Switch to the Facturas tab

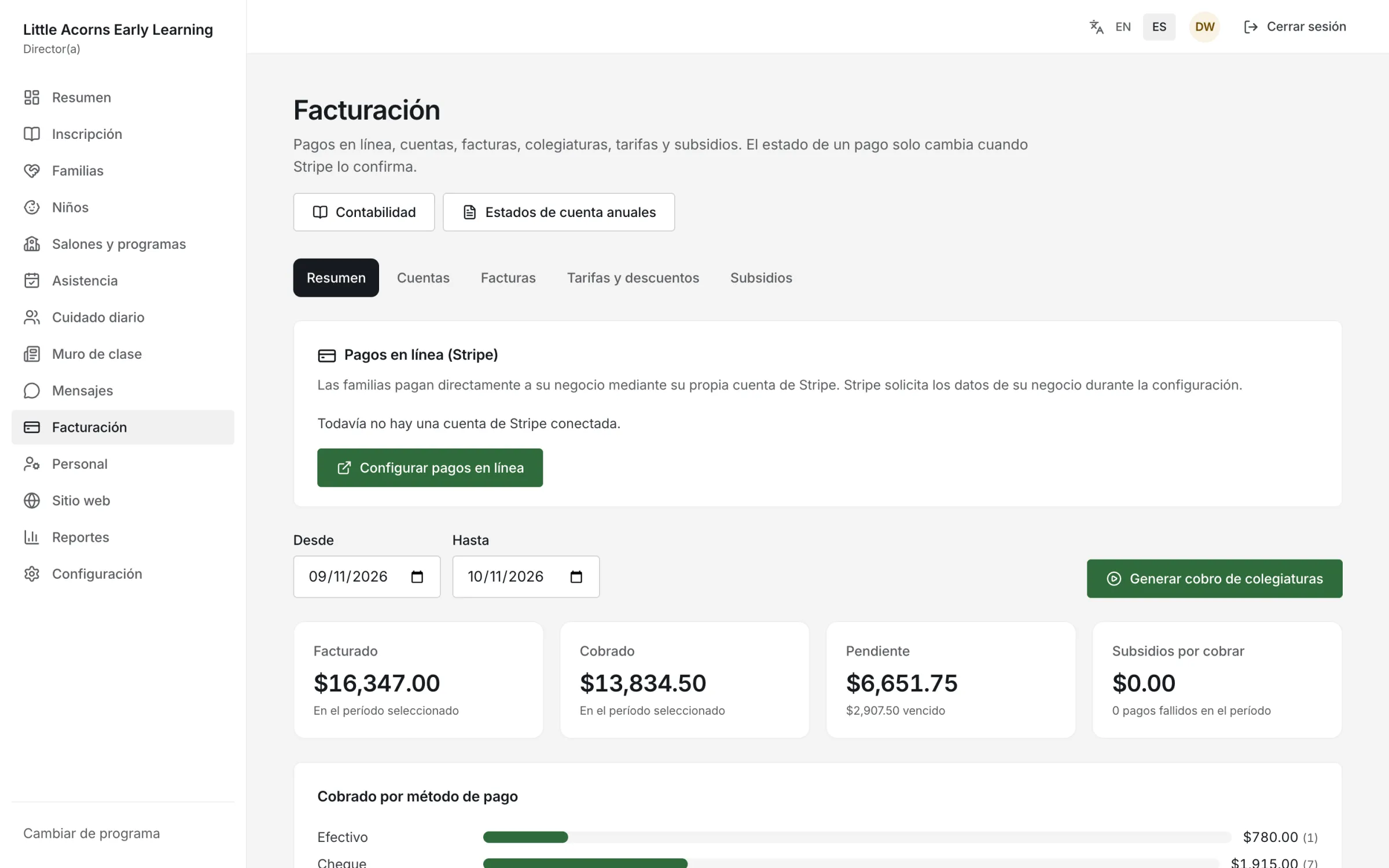[x=508, y=278]
